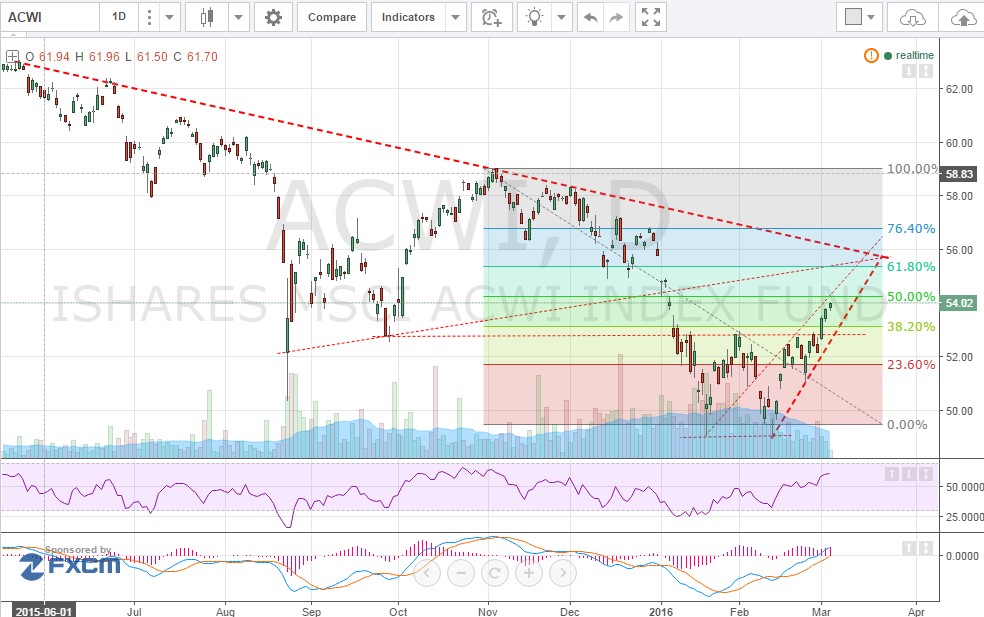This screenshot has width=984, height=617.
Task: Click the Compare button
Action: (x=331, y=17)
